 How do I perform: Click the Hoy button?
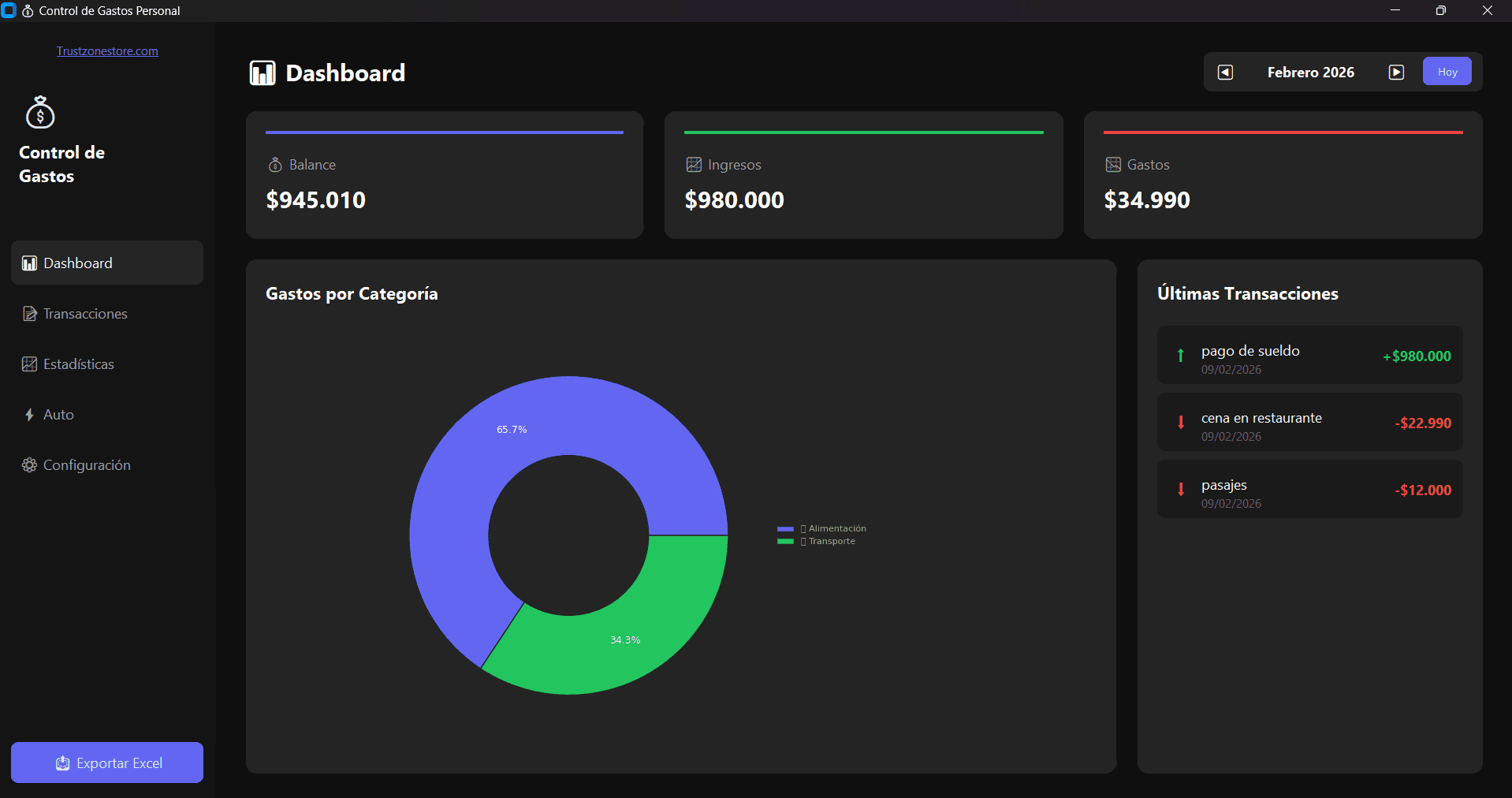point(1447,71)
